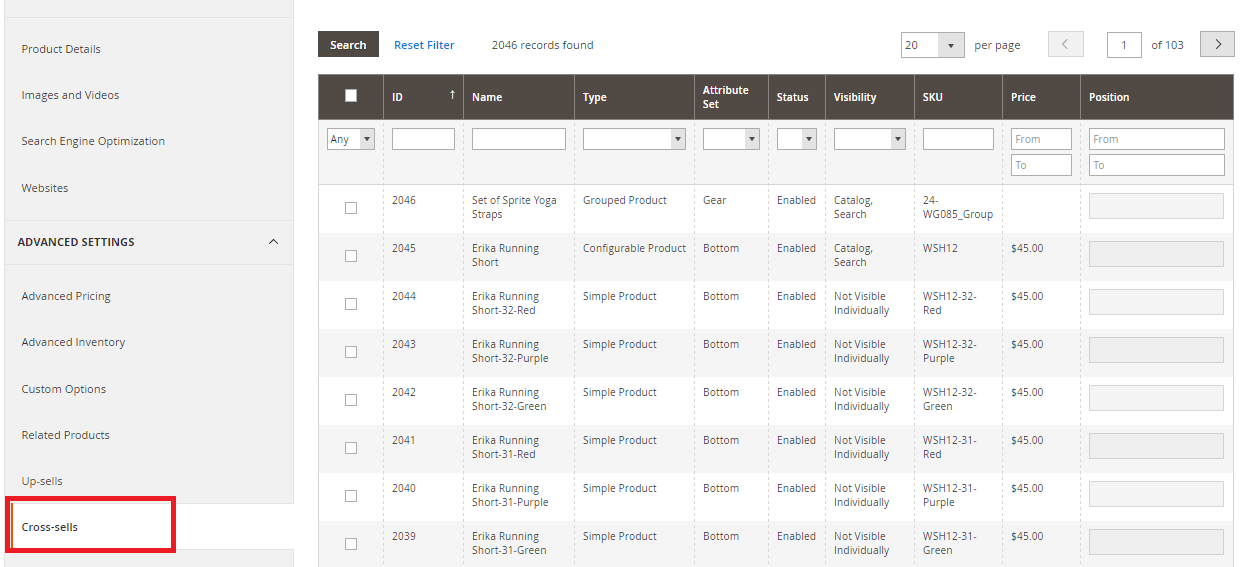Open the Type filter dropdown
Image resolution: width=1247 pixels, height=567 pixels.
click(634, 139)
